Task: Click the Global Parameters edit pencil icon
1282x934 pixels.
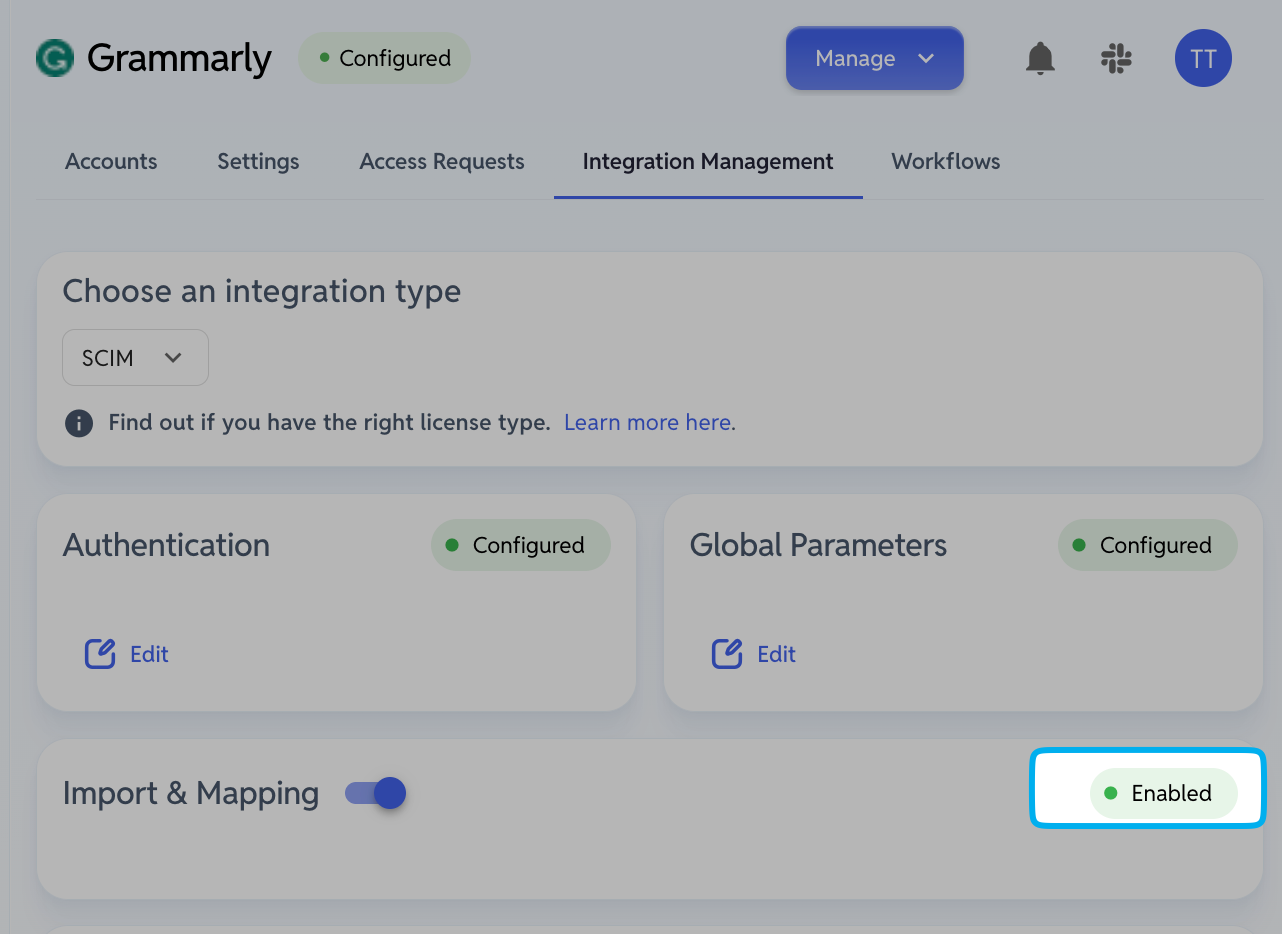Action: [727, 654]
